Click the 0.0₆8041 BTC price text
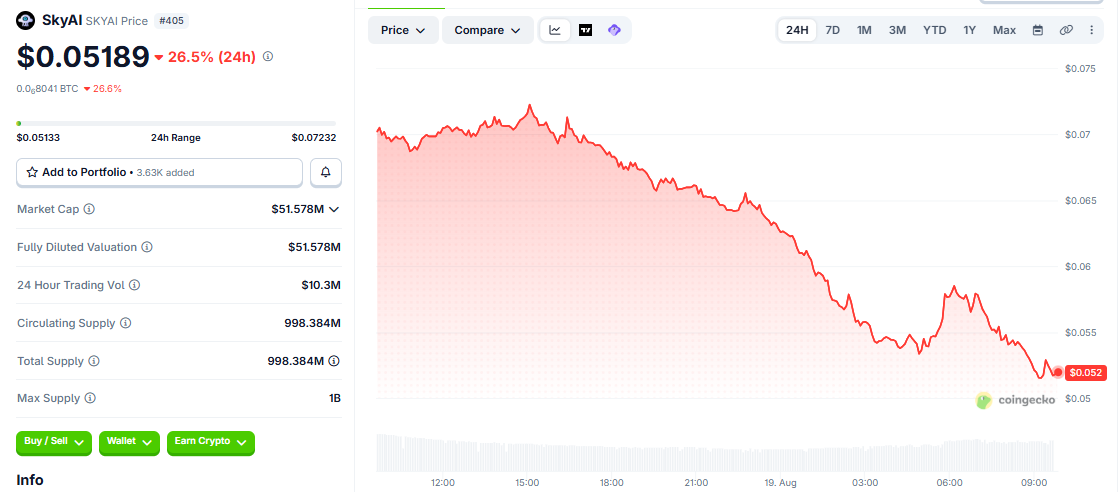 (47, 89)
